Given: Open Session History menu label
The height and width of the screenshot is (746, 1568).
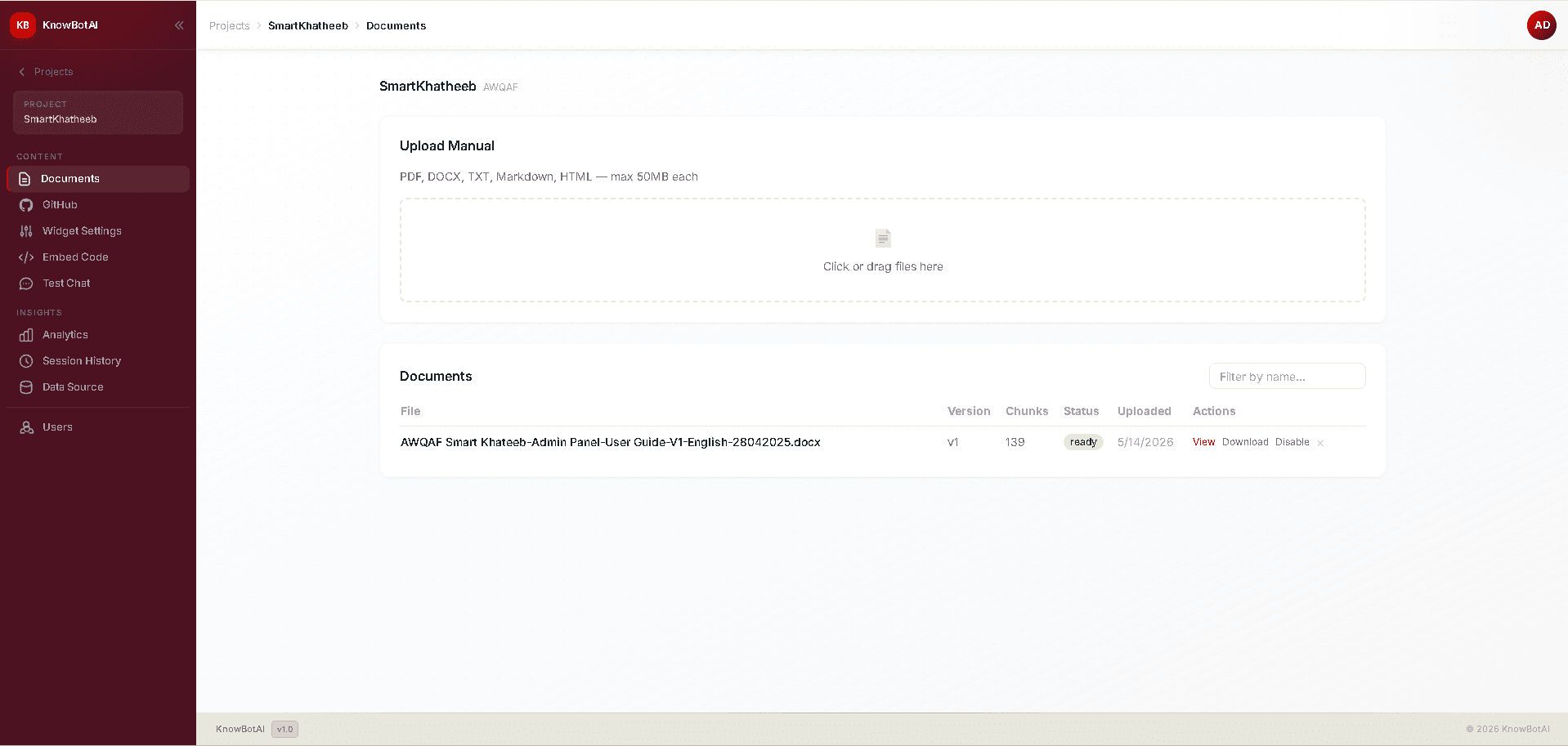Looking at the screenshot, I should [82, 361].
